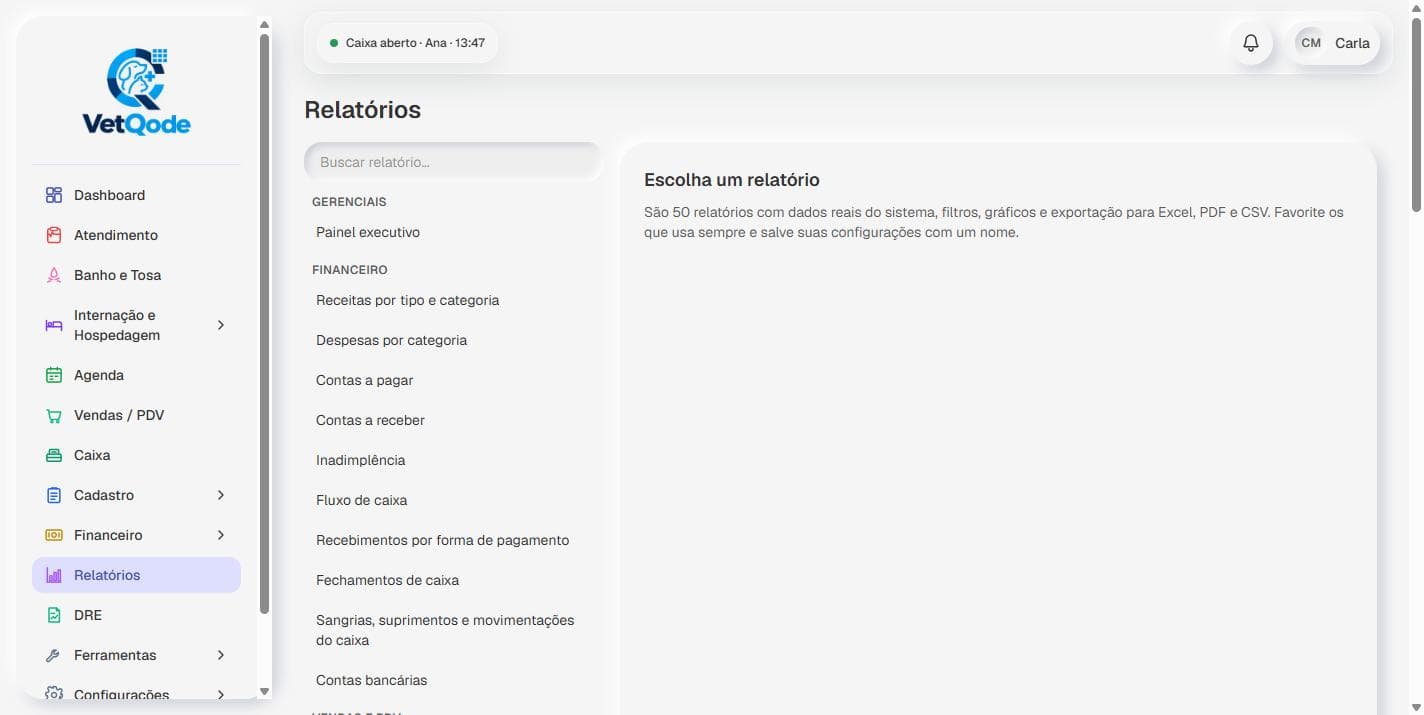The width and height of the screenshot is (1424, 715).
Task: Expand Internação e Hospedagem submenu chevron
Action: (x=221, y=325)
